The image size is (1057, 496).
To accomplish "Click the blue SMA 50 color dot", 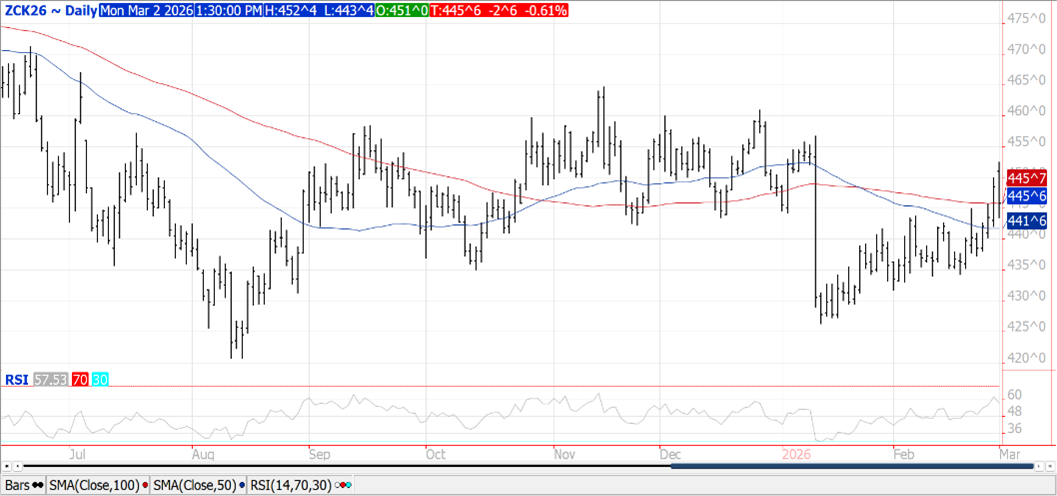I will coord(241,486).
